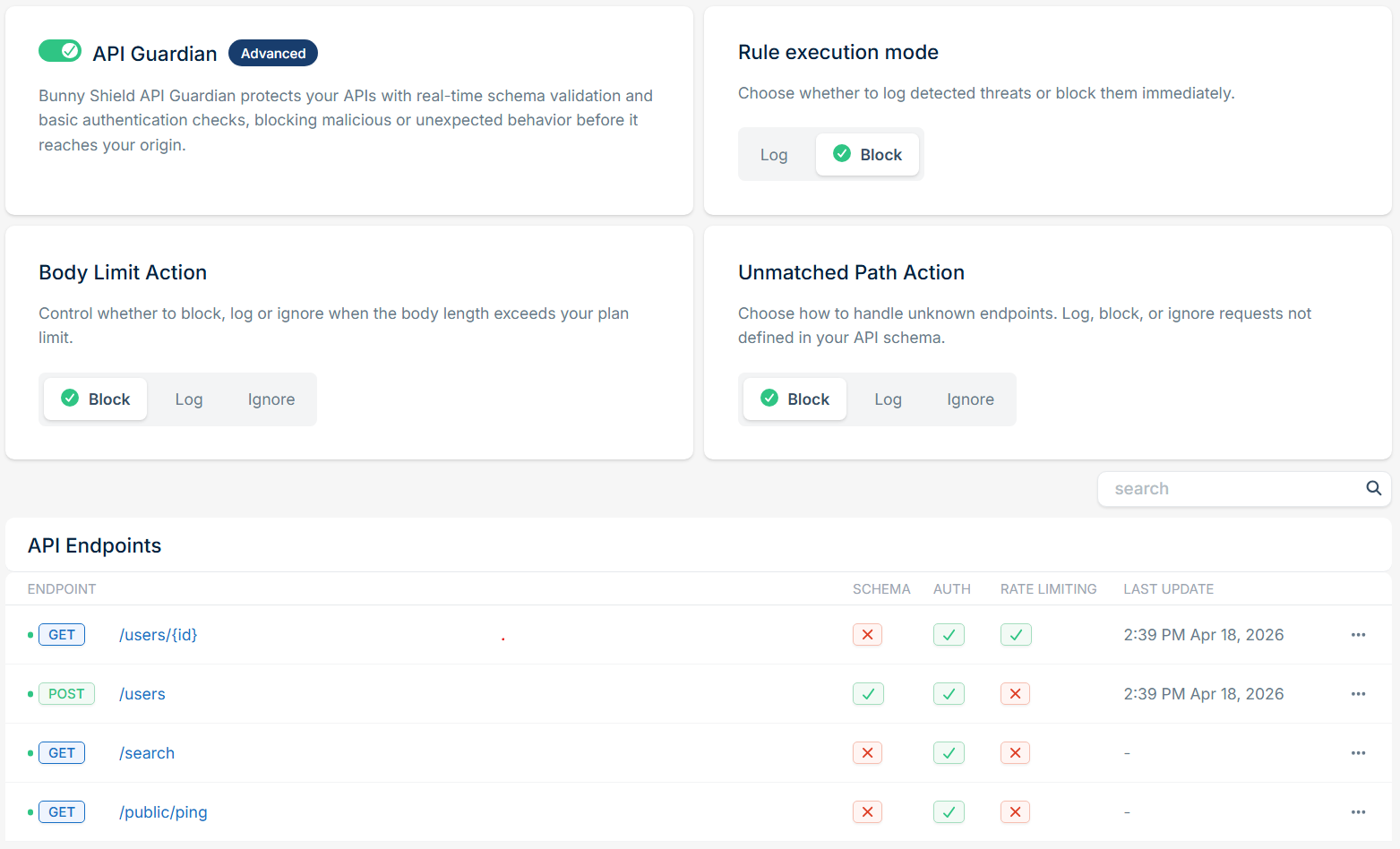1400x849 pixels.
Task: Click the /users/{id} last update timestamp
Action: (x=1204, y=635)
